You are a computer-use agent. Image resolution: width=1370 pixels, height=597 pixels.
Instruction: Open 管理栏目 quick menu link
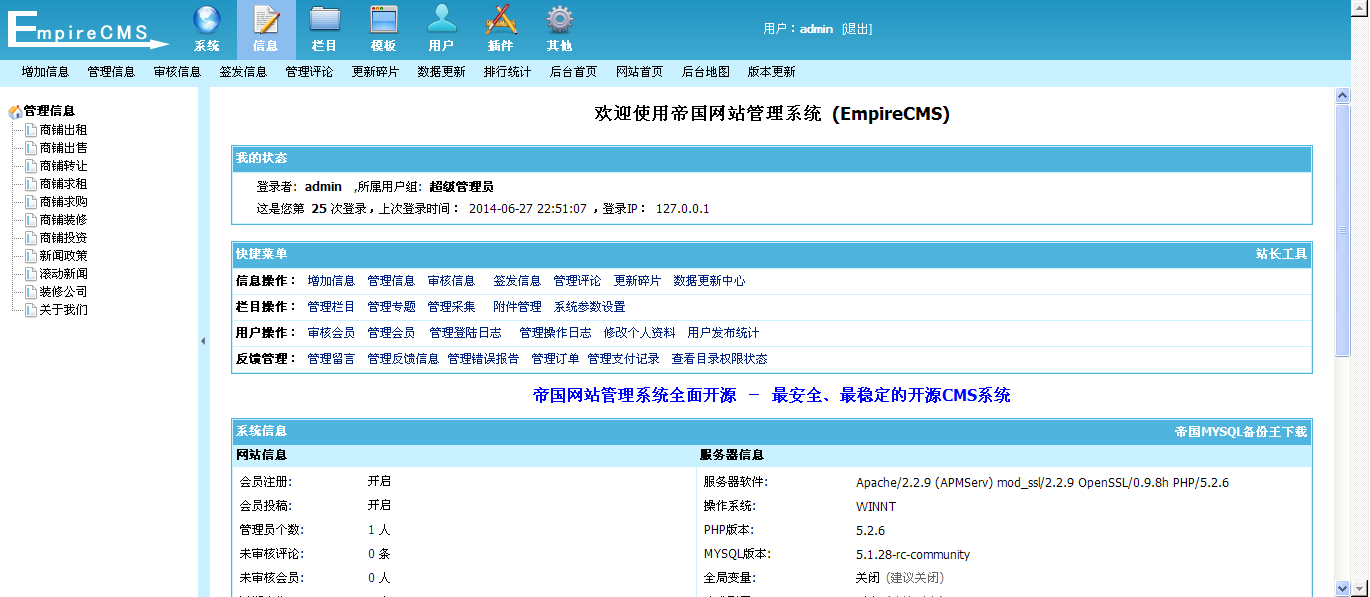[x=331, y=307]
